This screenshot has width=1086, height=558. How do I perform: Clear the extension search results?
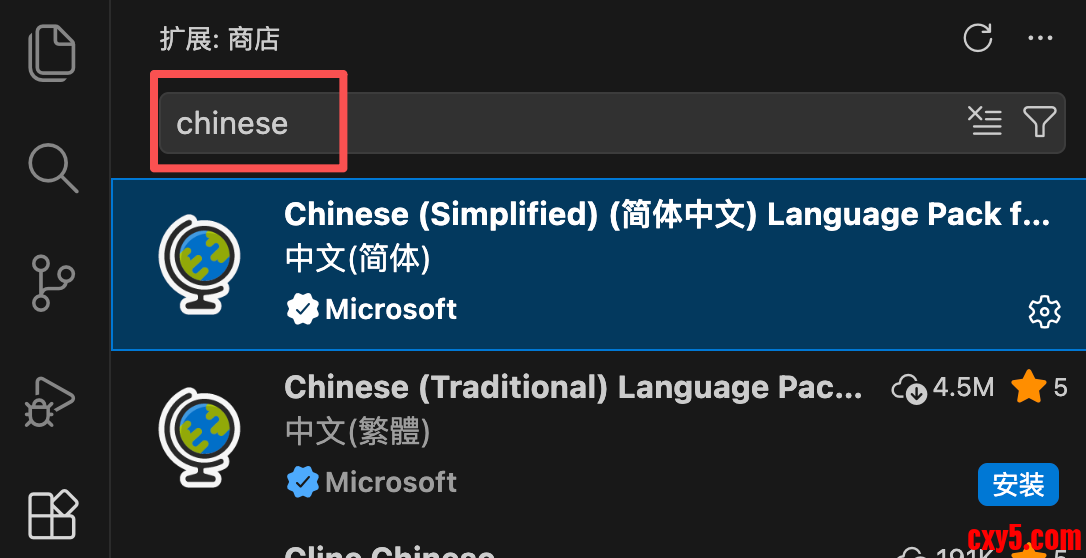[x=984, y=122]
